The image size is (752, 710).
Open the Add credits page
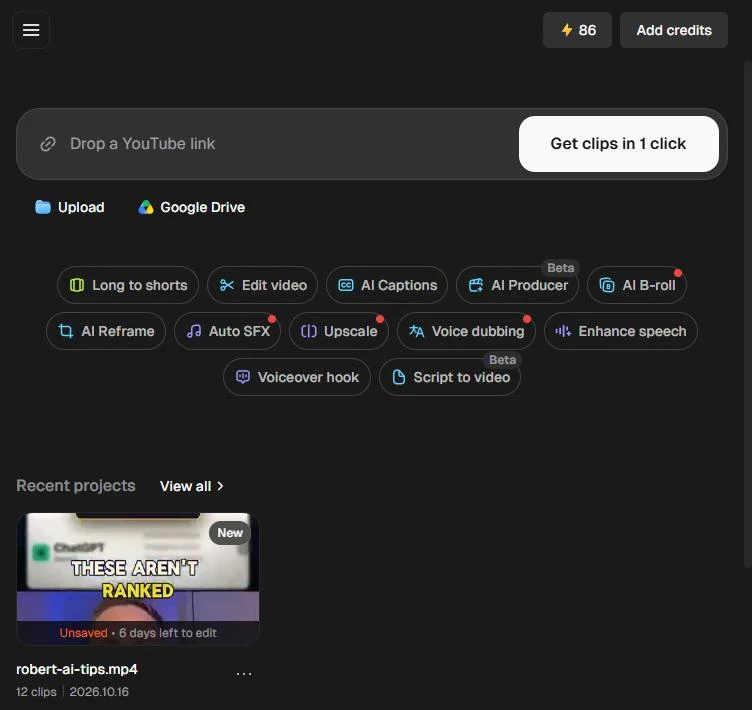(x=674, y=30)
